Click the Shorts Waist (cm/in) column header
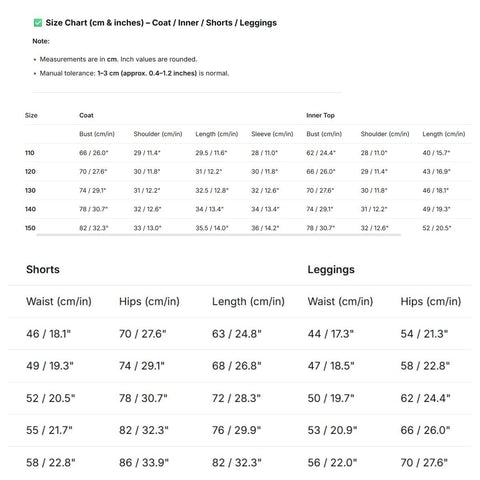480x480 pixels. coord(59,302)
